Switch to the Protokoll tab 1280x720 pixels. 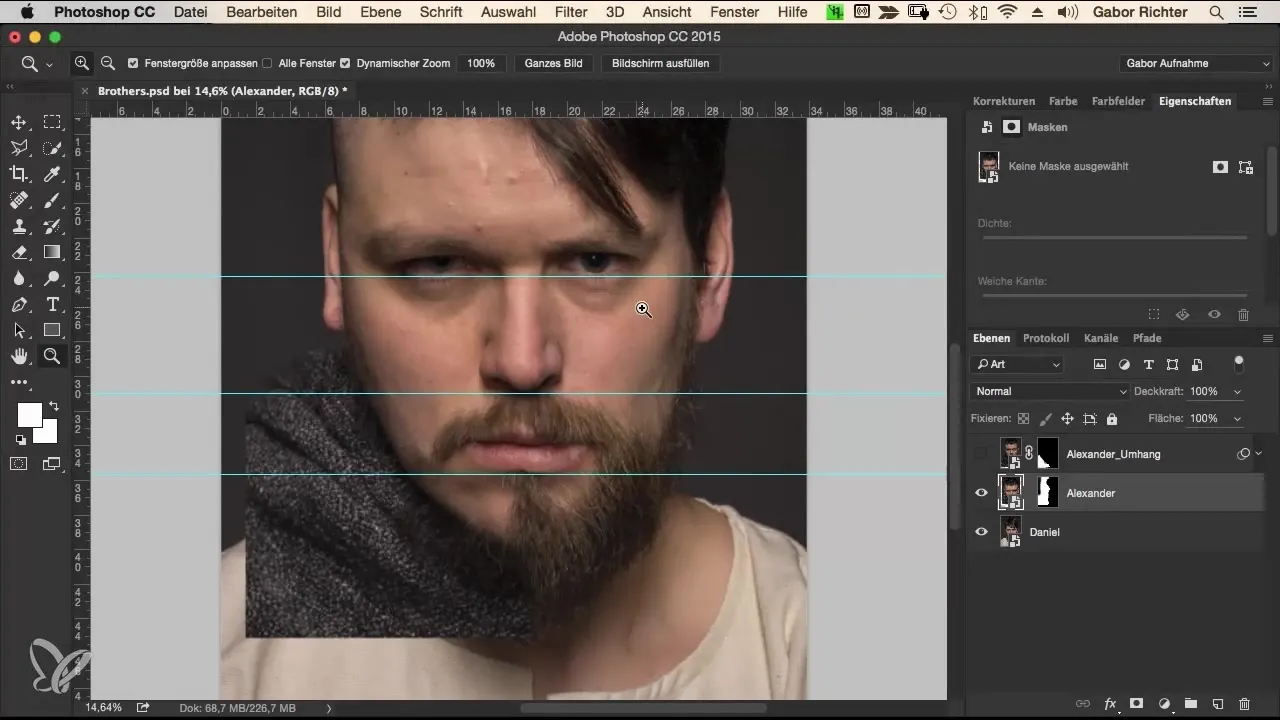1046,338
